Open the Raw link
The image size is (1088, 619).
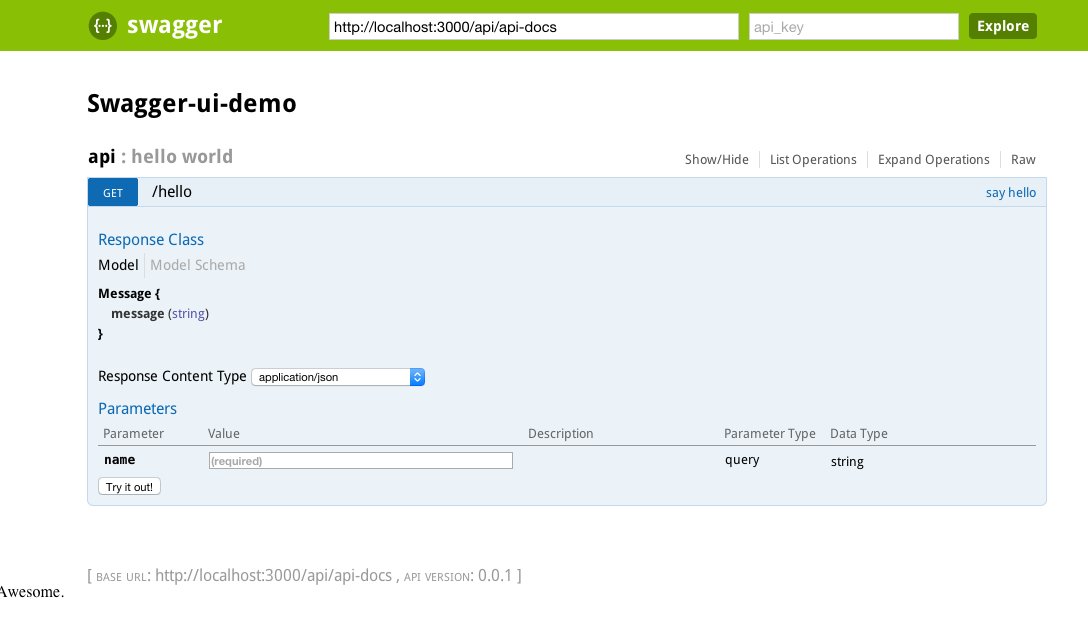[x=1023, y=160]
